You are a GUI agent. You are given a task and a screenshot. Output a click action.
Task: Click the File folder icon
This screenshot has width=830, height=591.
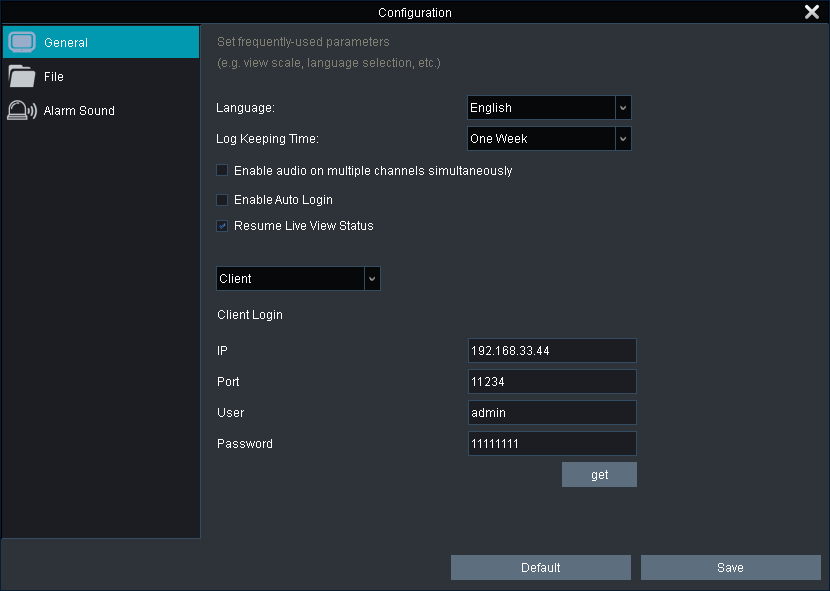click(x=22, y=77)
